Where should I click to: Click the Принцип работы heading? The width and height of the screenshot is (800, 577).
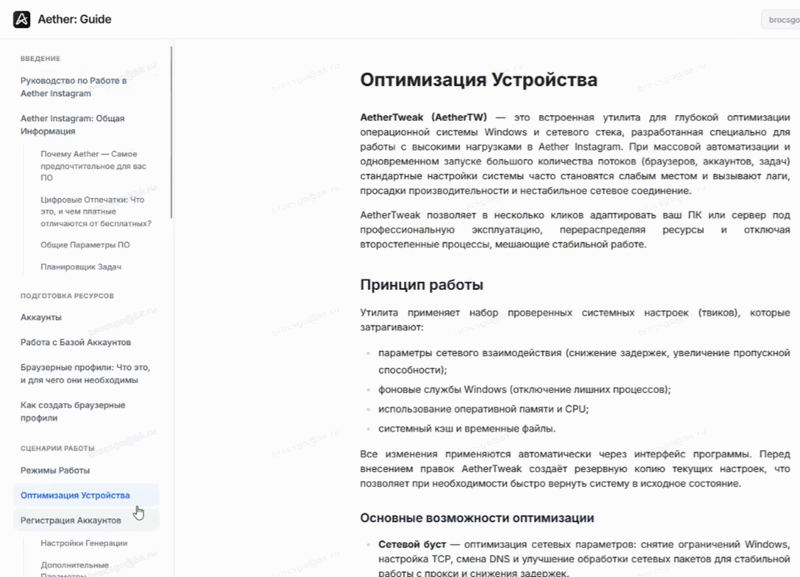point(421,285)
